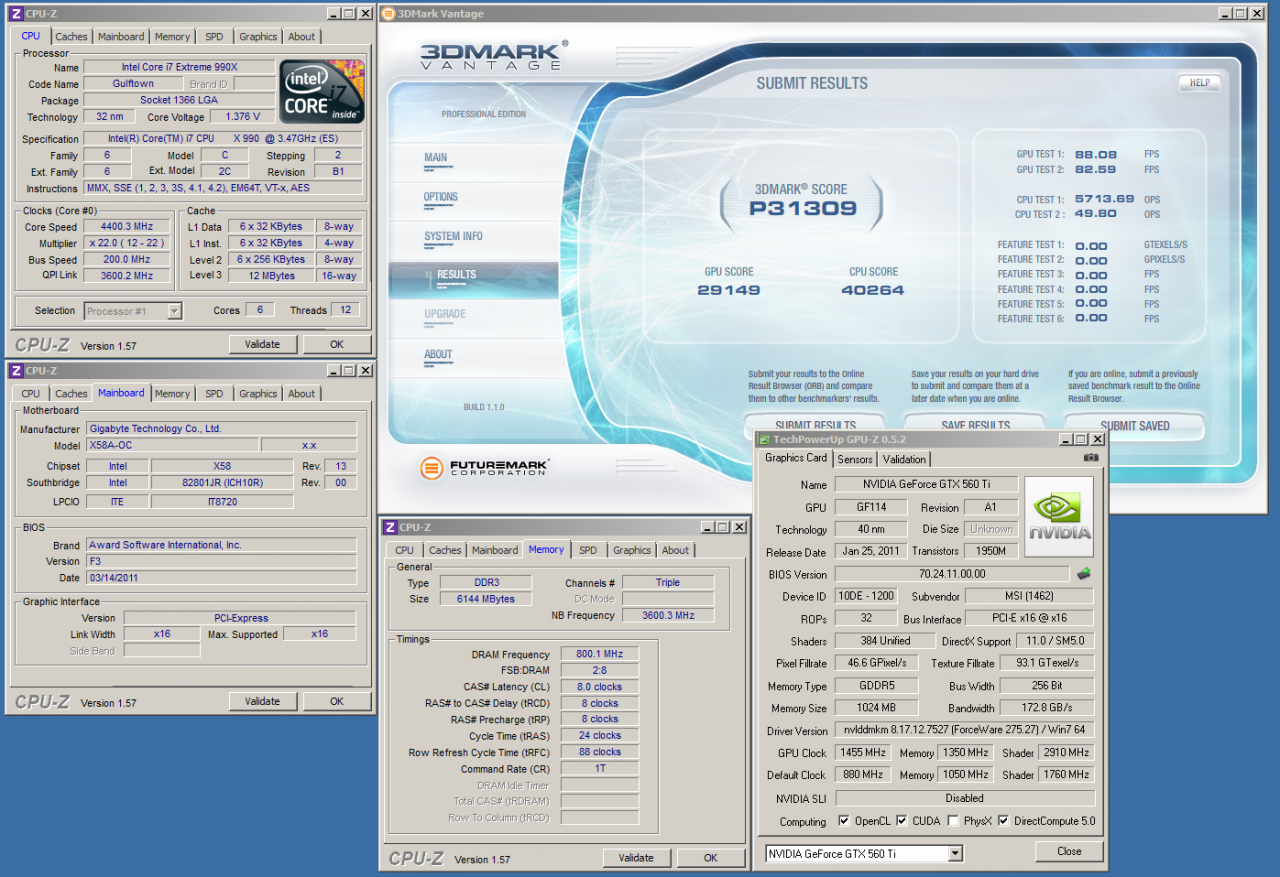1280x877 pixels.
Task: Click the Intel Core i7 Extreme 990X name
Action: pos(179,67)
